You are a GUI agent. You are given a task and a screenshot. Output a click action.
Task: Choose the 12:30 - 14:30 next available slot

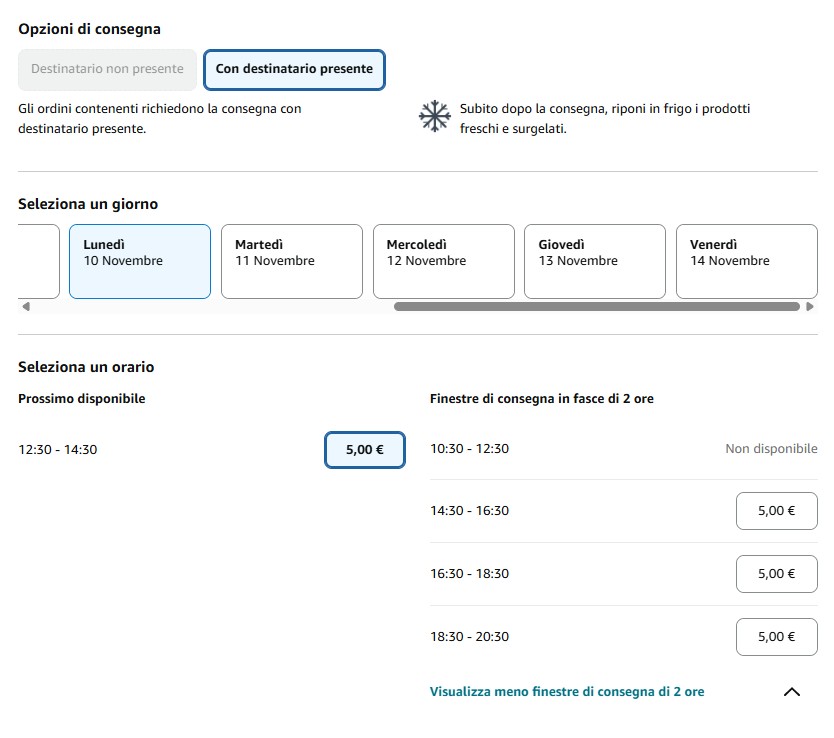click(x=364, y=450)
